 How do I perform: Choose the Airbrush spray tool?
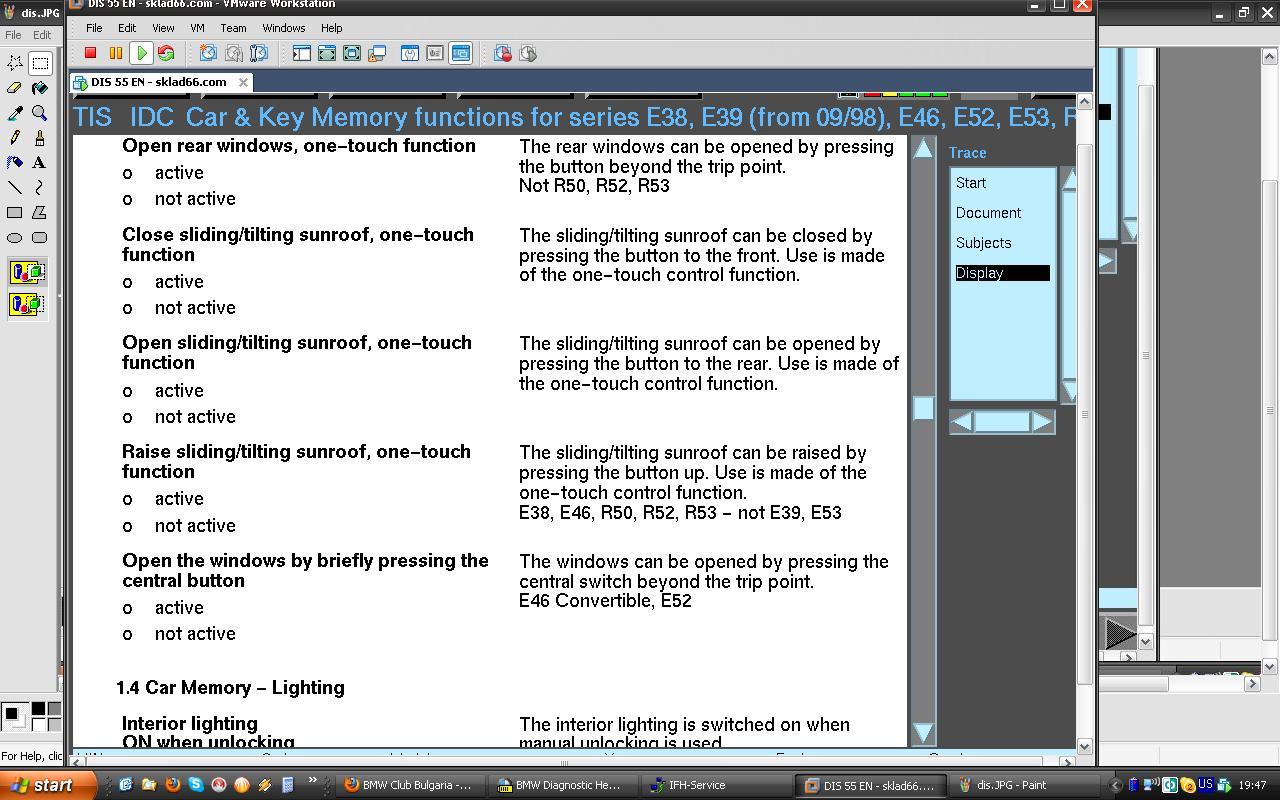coord(15,162)
